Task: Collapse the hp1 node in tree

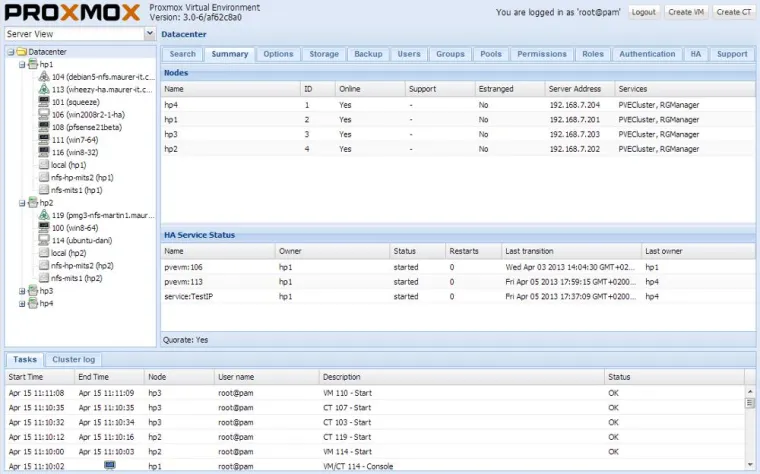Action: (22, 64)
